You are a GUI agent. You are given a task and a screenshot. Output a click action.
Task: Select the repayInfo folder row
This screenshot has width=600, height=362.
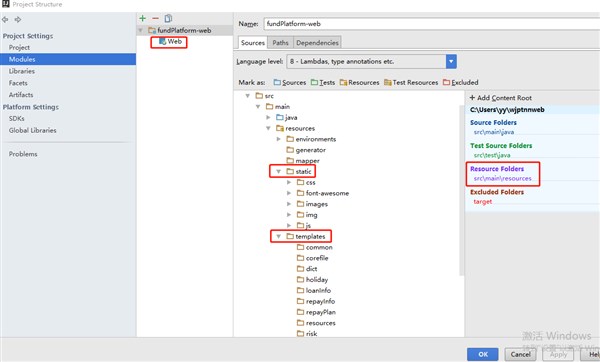[316, 301]
